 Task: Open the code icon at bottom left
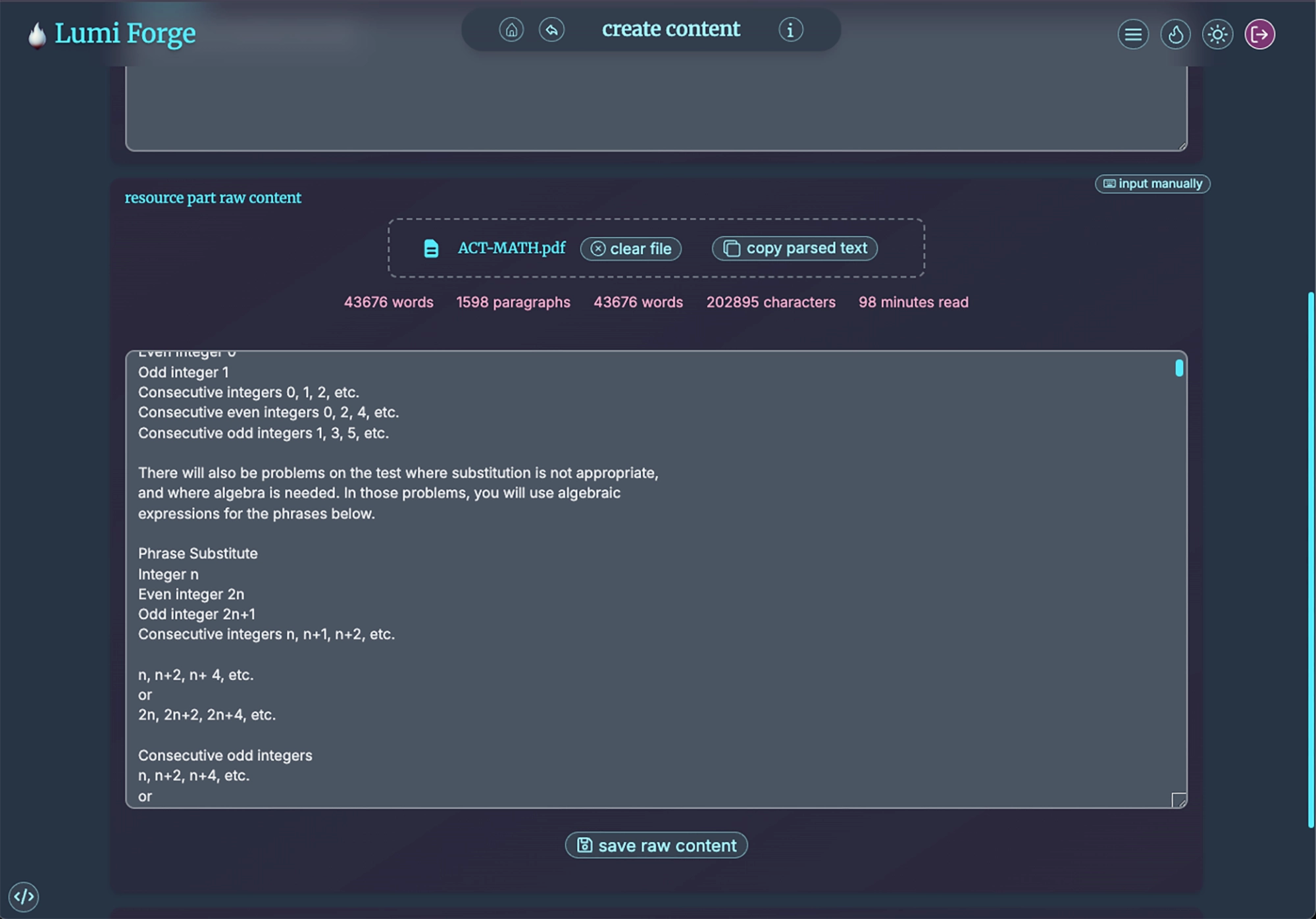click(24, 896)
